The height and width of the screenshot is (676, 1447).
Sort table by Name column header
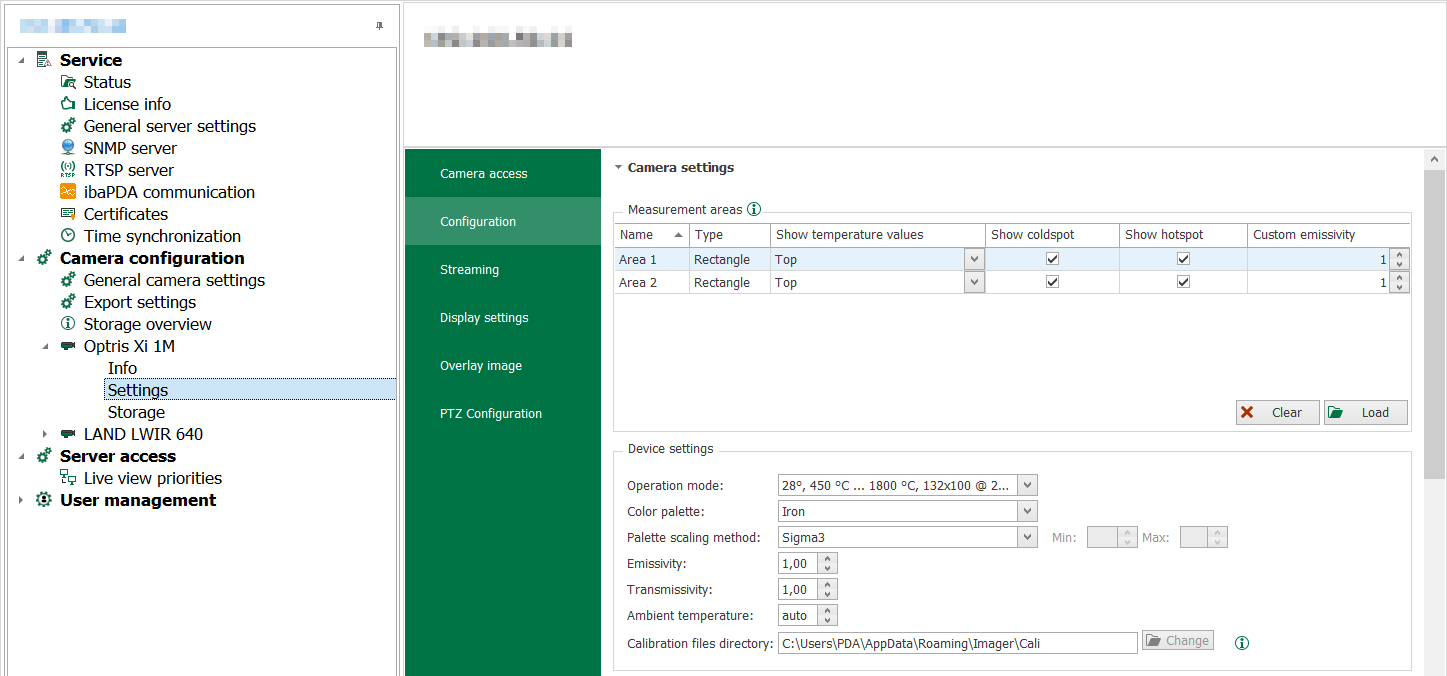pos(651,235)
